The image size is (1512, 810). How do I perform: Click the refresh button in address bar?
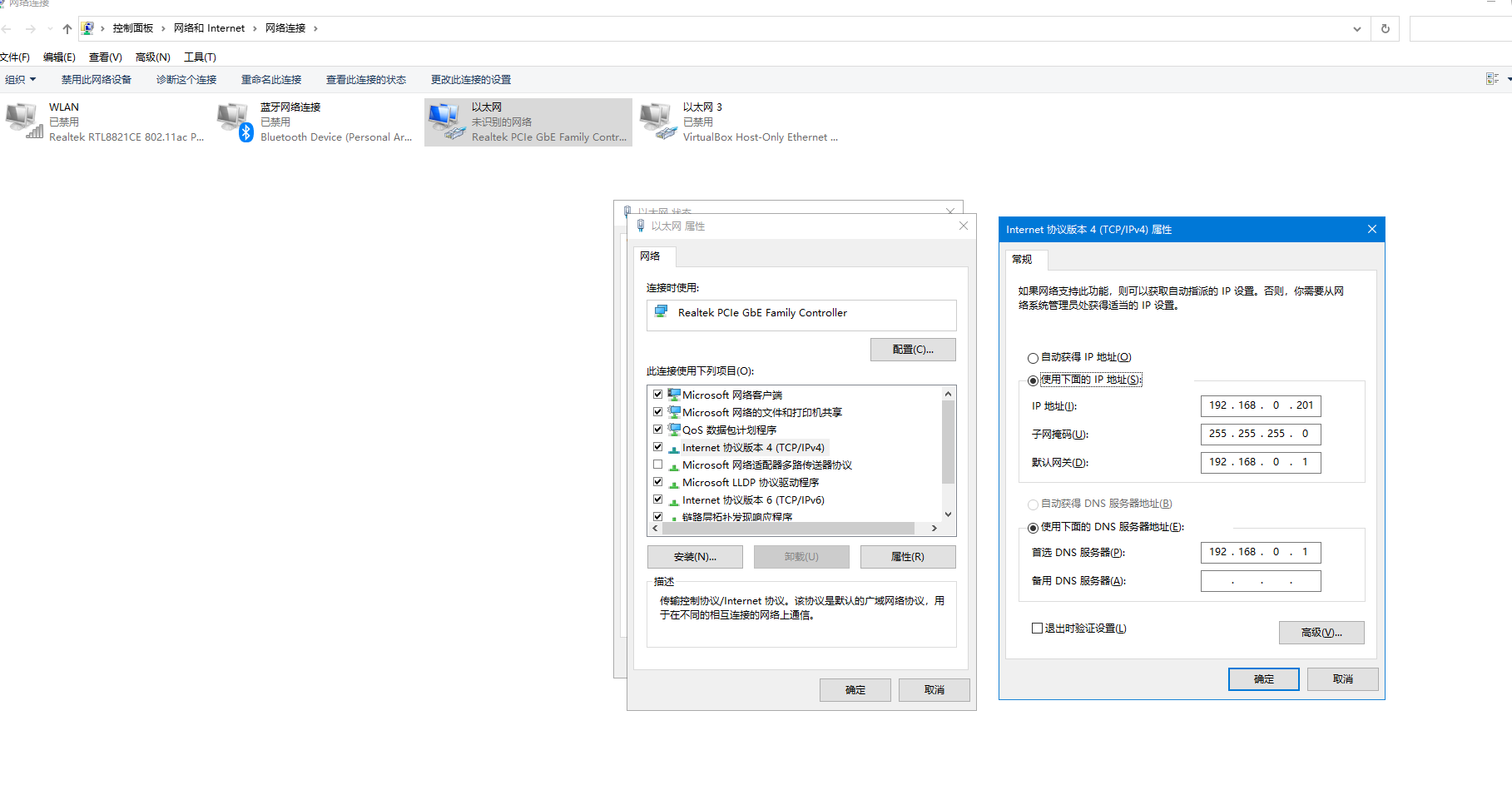(1386, 28)
